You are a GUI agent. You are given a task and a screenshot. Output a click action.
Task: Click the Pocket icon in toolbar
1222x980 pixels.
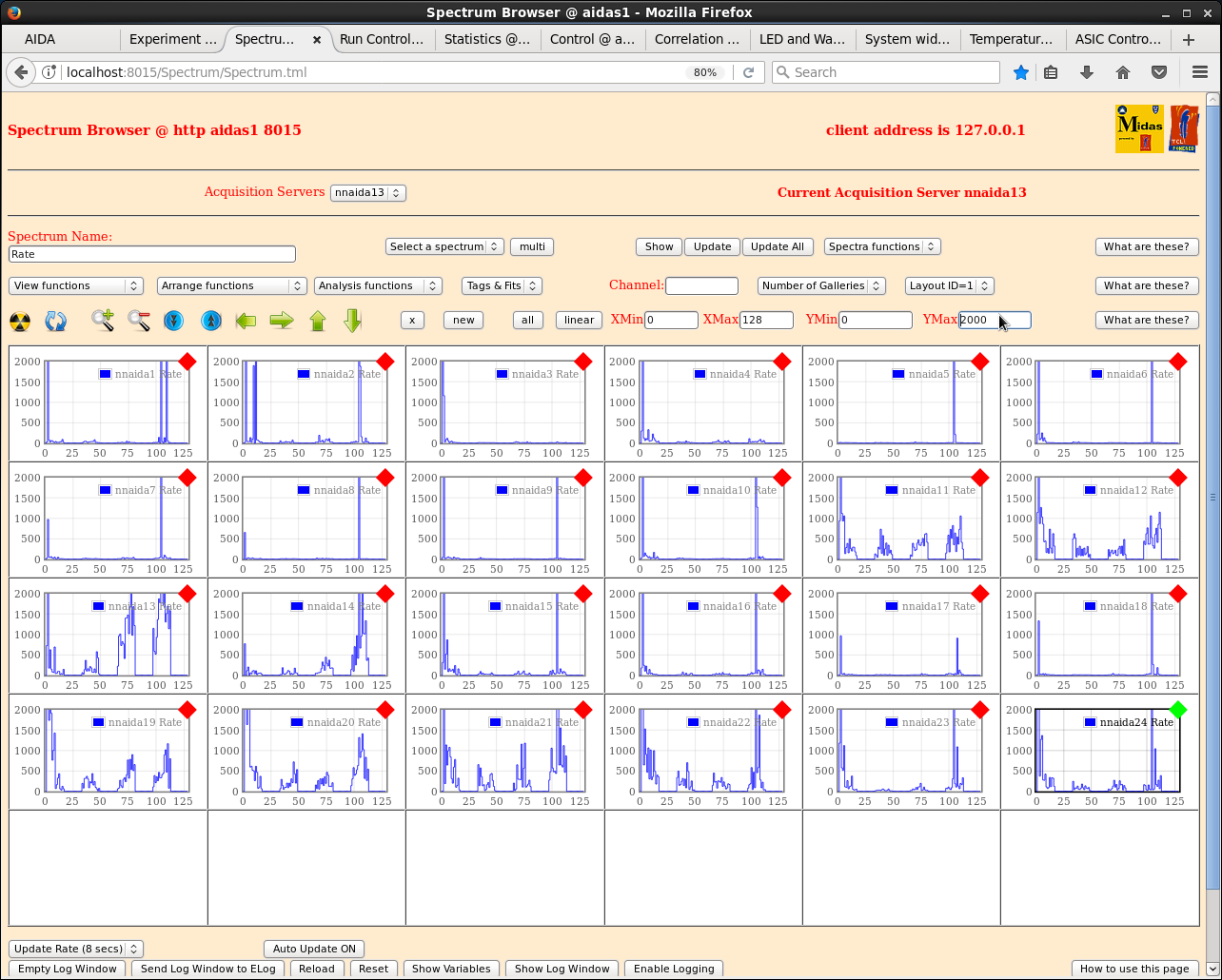[1159, 72]
